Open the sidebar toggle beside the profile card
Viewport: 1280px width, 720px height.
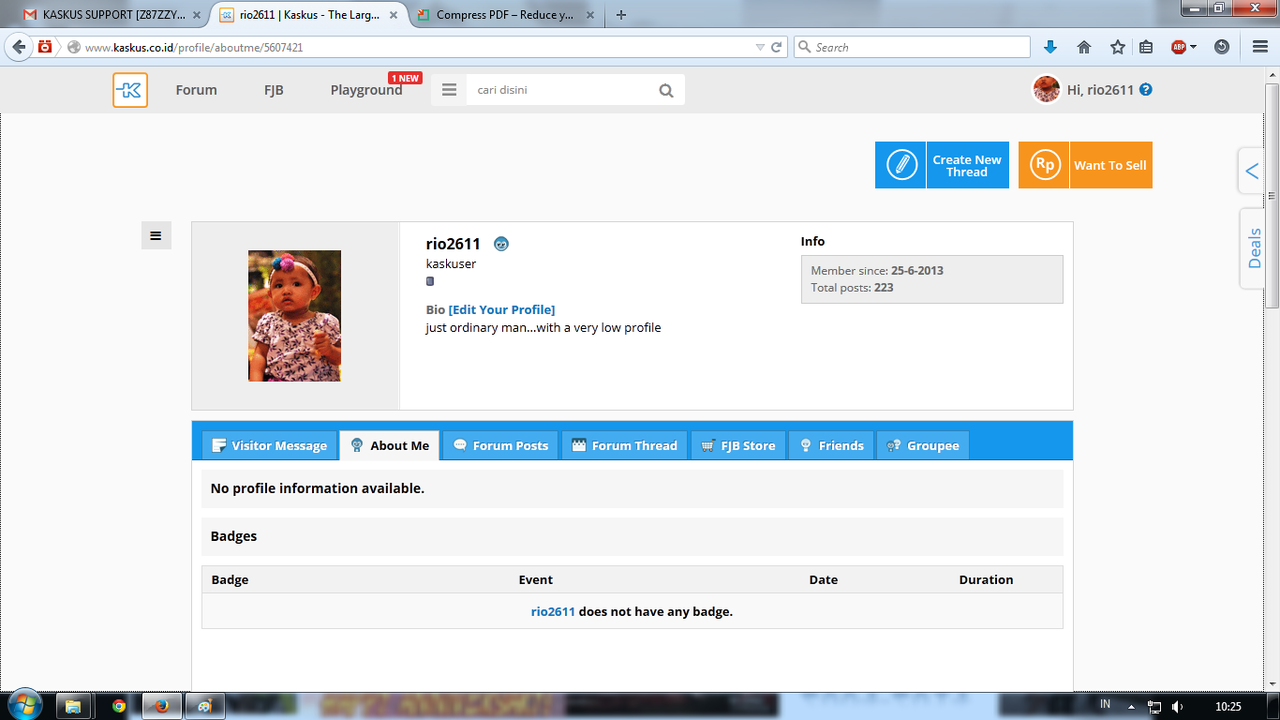pyautogui.click(x=156, y=236)
